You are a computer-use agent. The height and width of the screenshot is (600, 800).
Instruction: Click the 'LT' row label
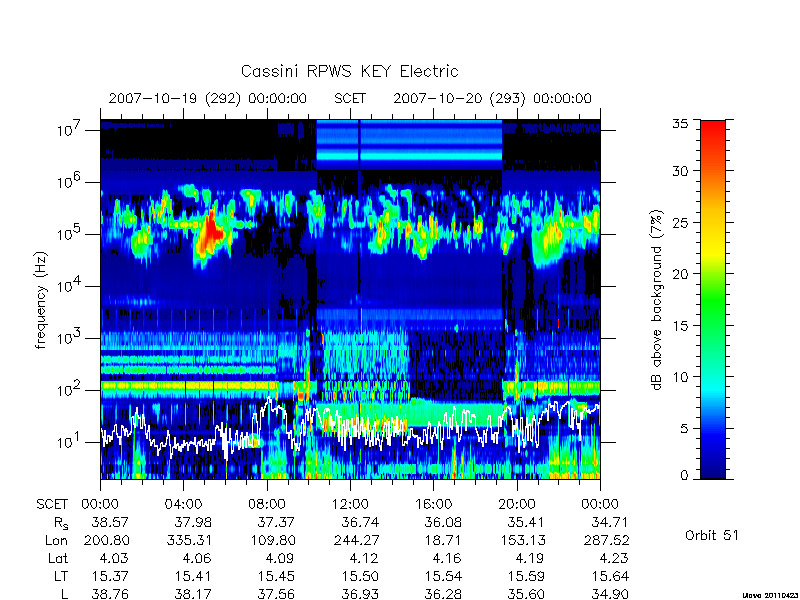61,577
